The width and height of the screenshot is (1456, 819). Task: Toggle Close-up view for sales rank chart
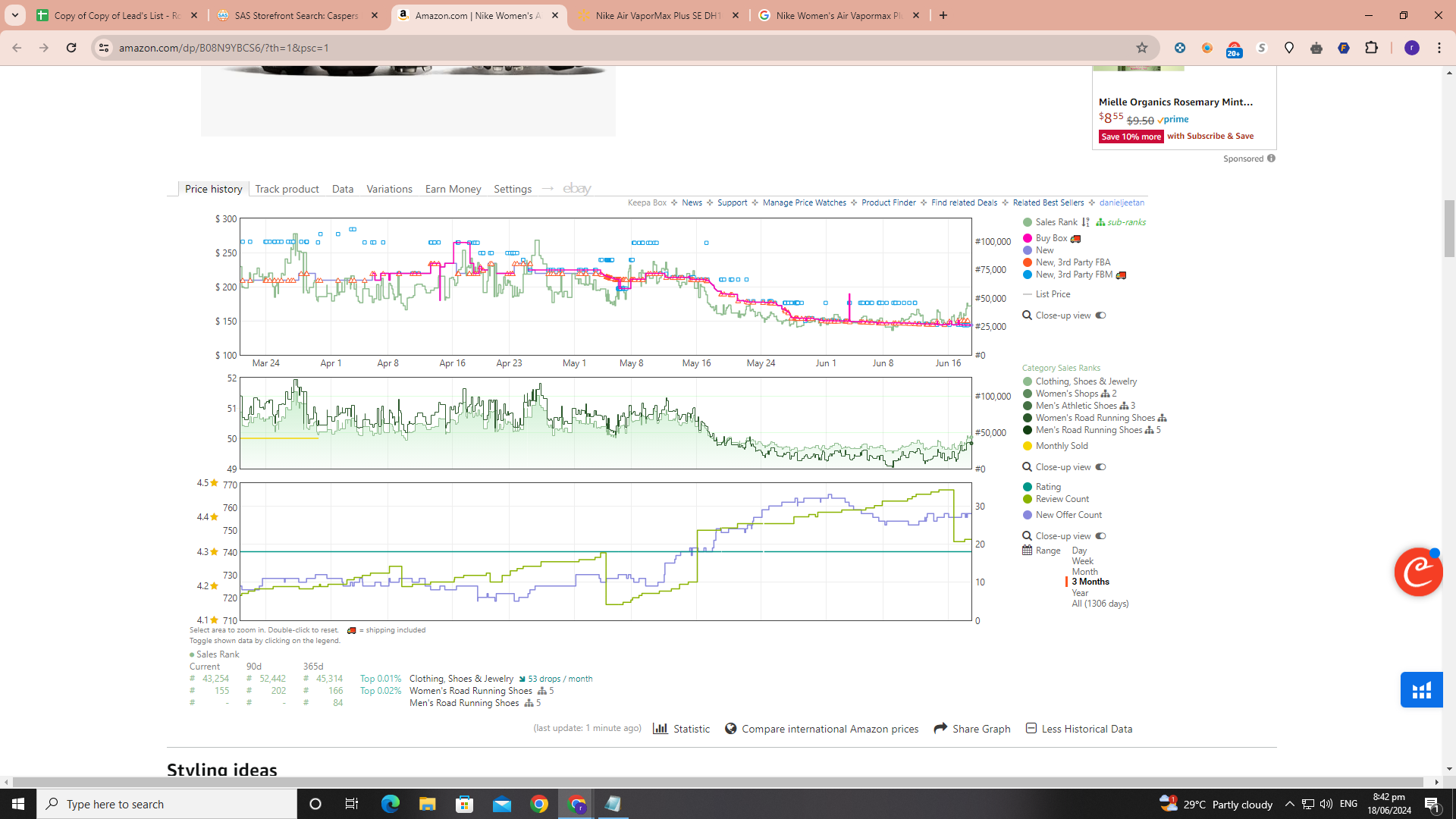1100,467
